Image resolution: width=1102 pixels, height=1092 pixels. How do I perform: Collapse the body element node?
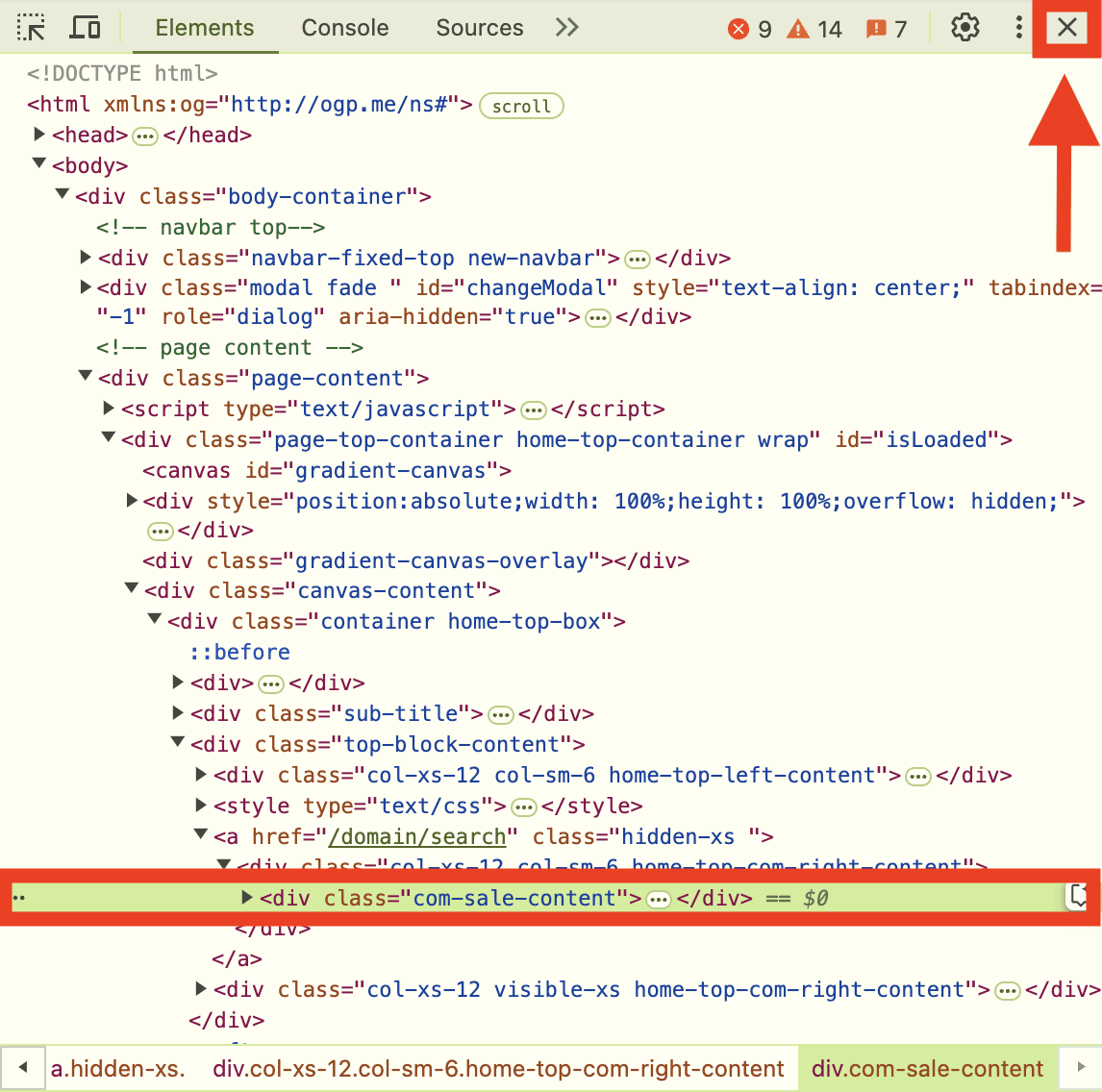click(38, 165)
